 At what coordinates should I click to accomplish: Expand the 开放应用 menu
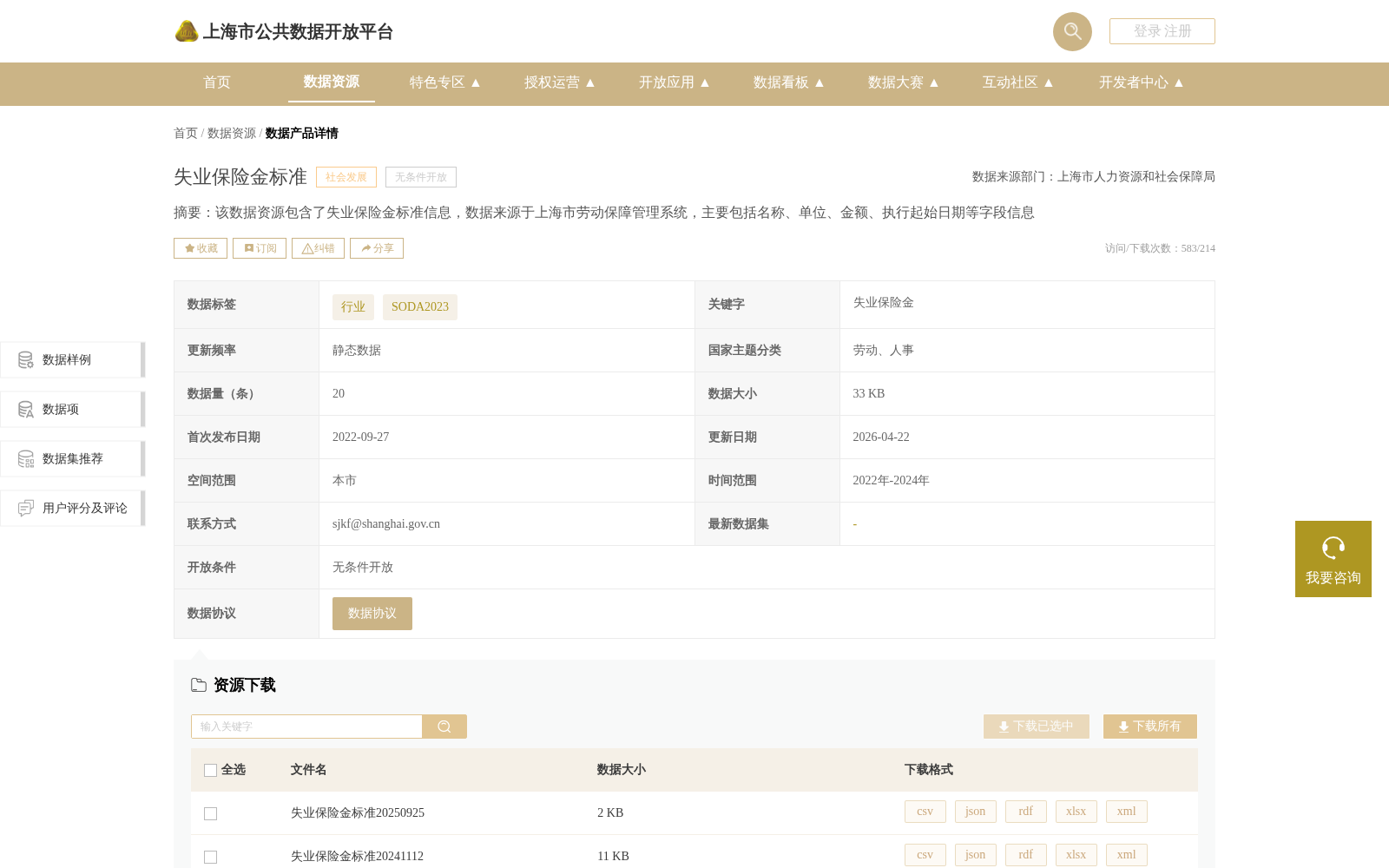click(x=674, y=82)
